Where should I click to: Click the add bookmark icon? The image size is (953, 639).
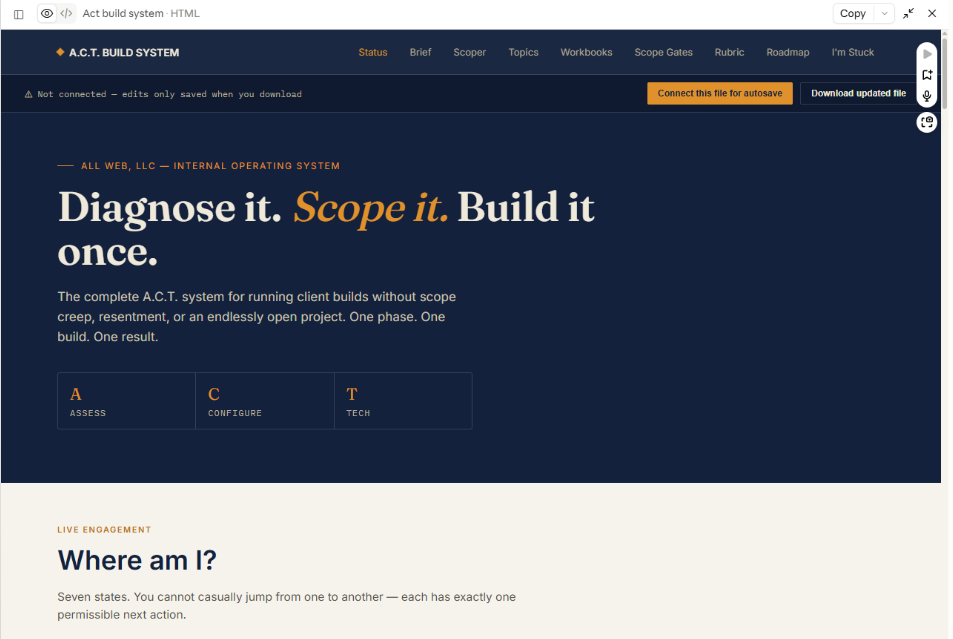(927, 75)
